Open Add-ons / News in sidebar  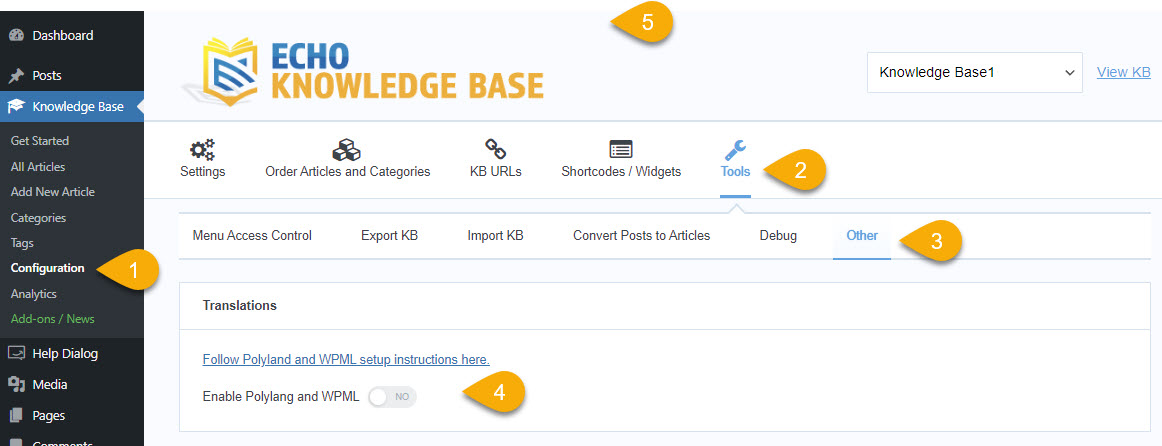click(x=52, y=319)
